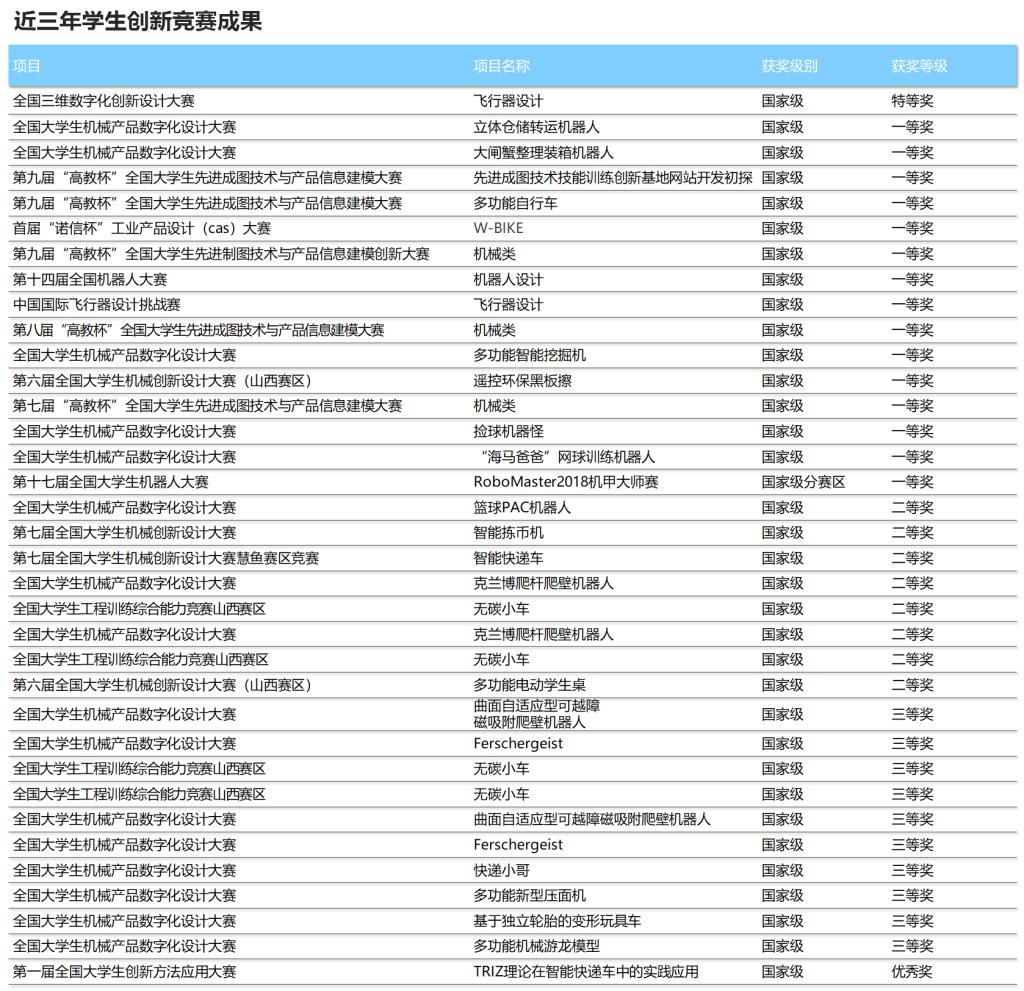Select the 优秀奖 award cell
Image resolution: width=1024 pixels, height=991 pixels.
click(912, 971)
